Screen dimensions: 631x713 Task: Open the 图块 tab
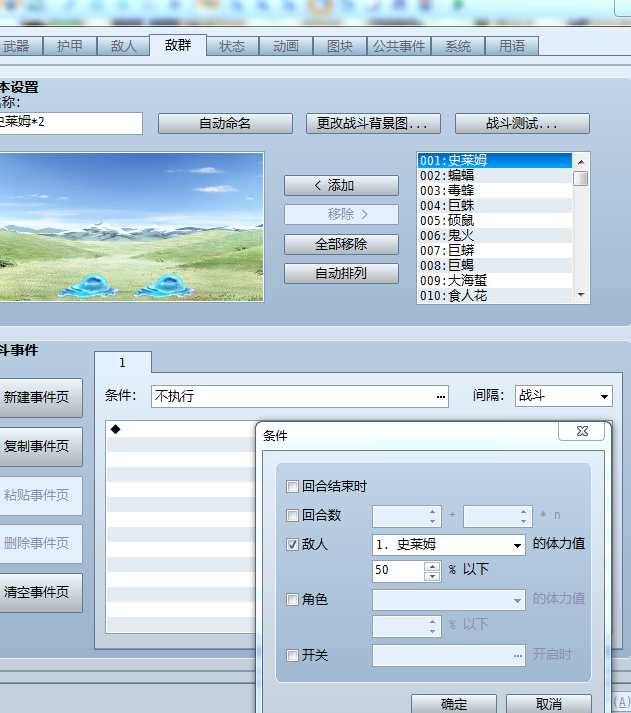[x=340, y=46]
